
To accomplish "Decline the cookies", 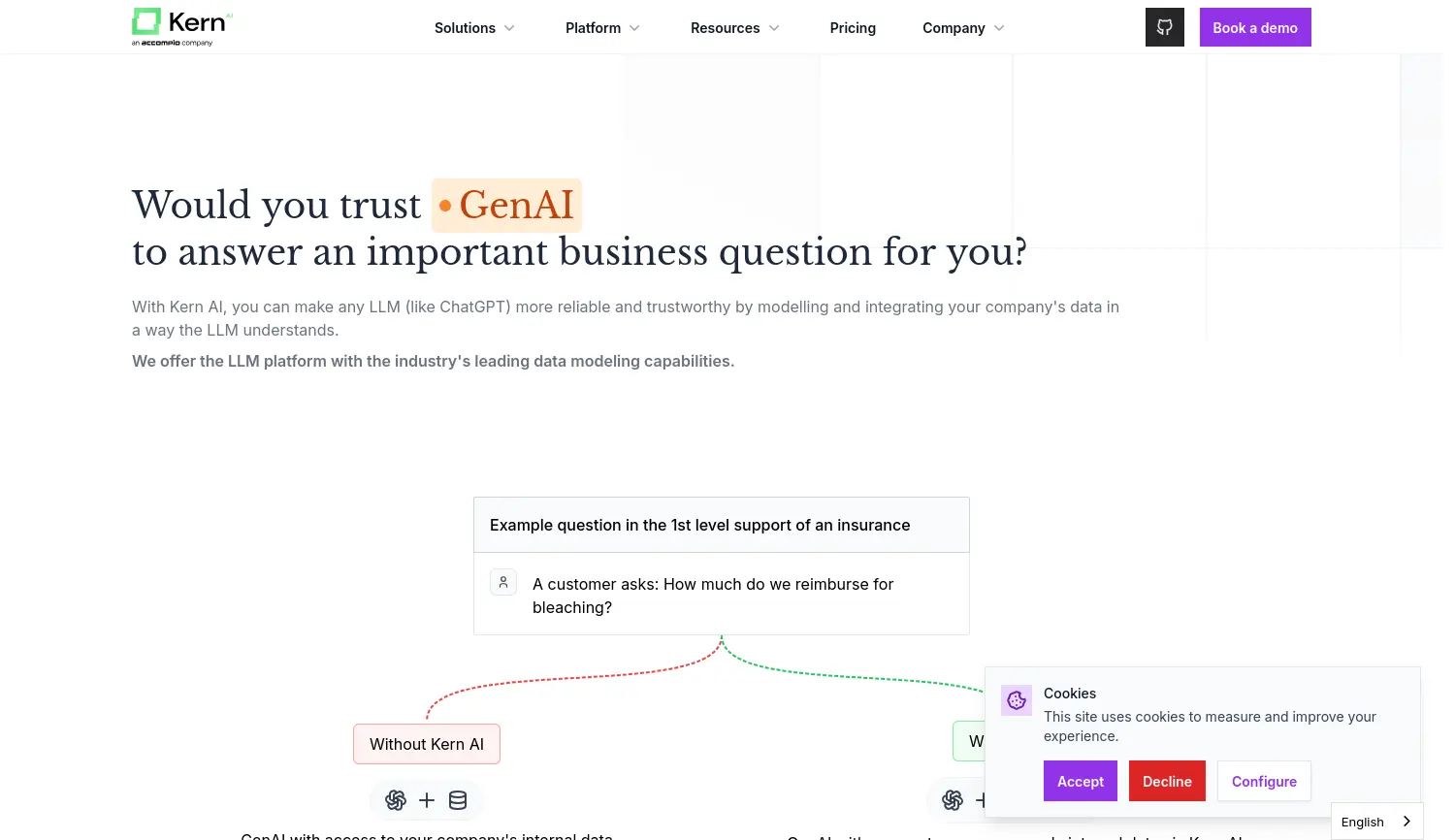I will 1167,781.
